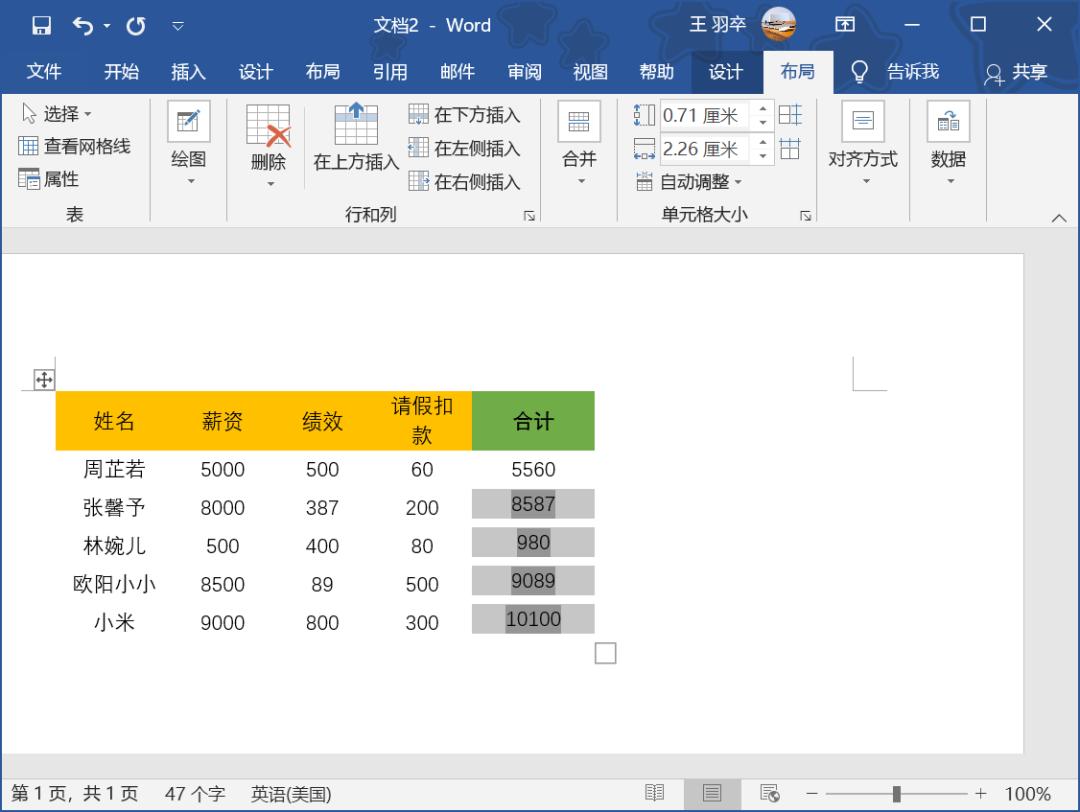Open the 行和列 dialog launcher
The height and width of the screenshot is (812, 1080).
pos(530,214)
